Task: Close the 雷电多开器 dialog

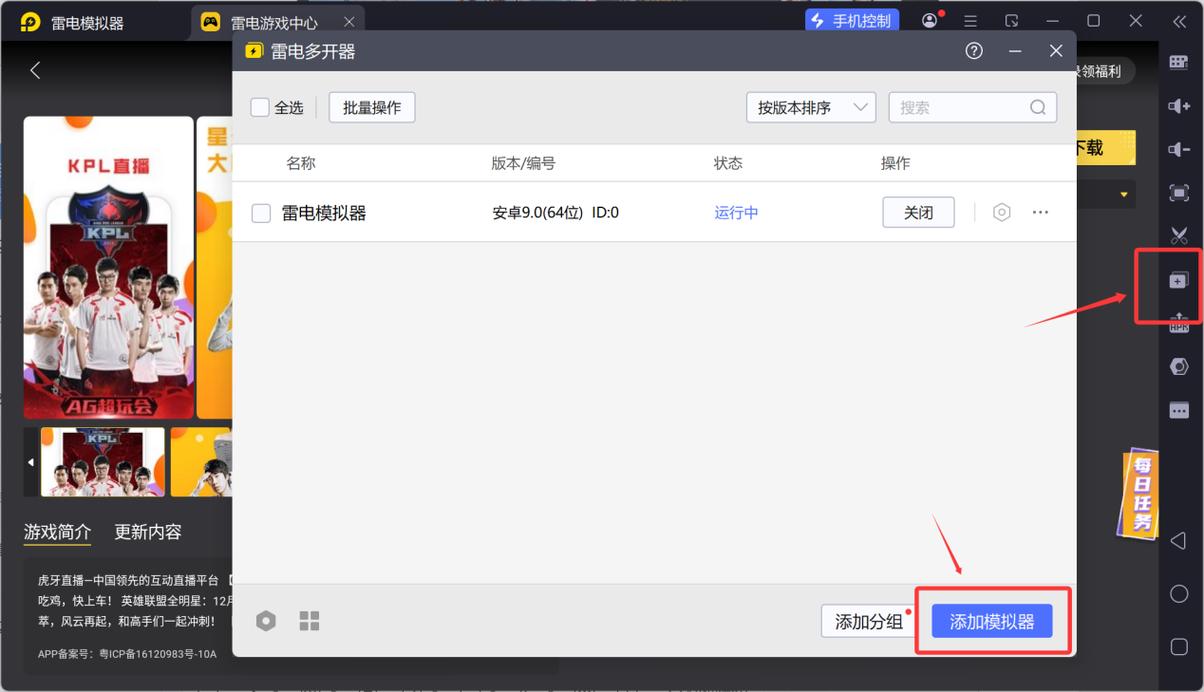Action: [x=1056, y=51]
